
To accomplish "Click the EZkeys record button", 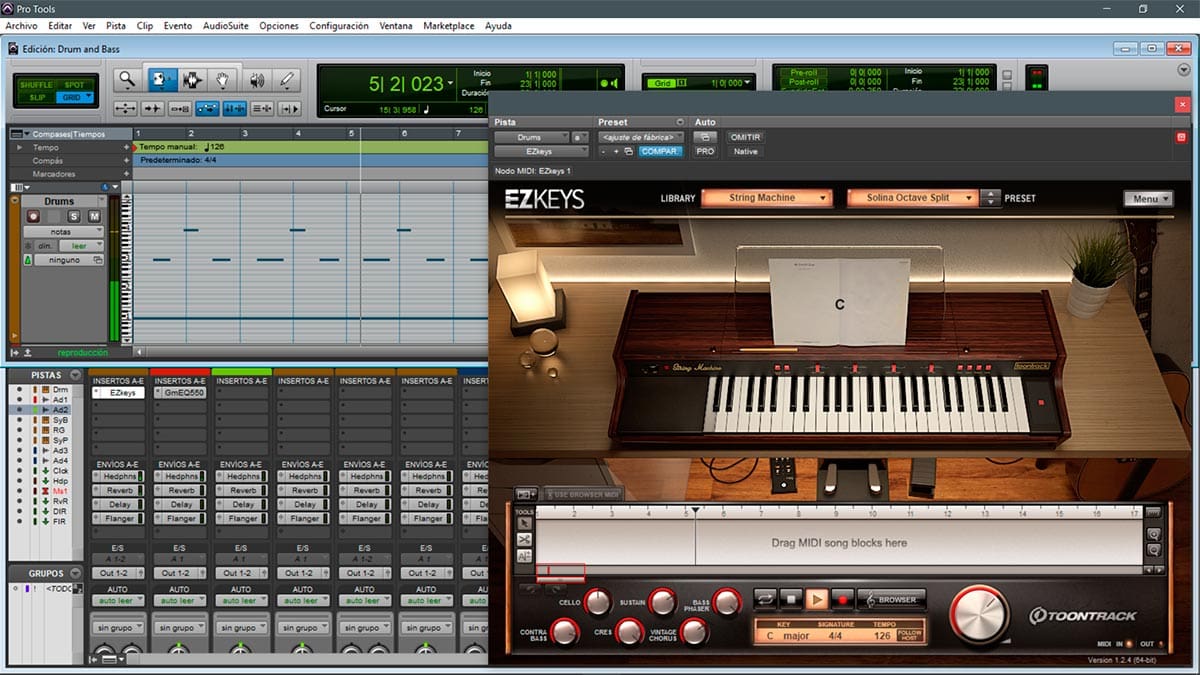I will (x=842, y=599).
